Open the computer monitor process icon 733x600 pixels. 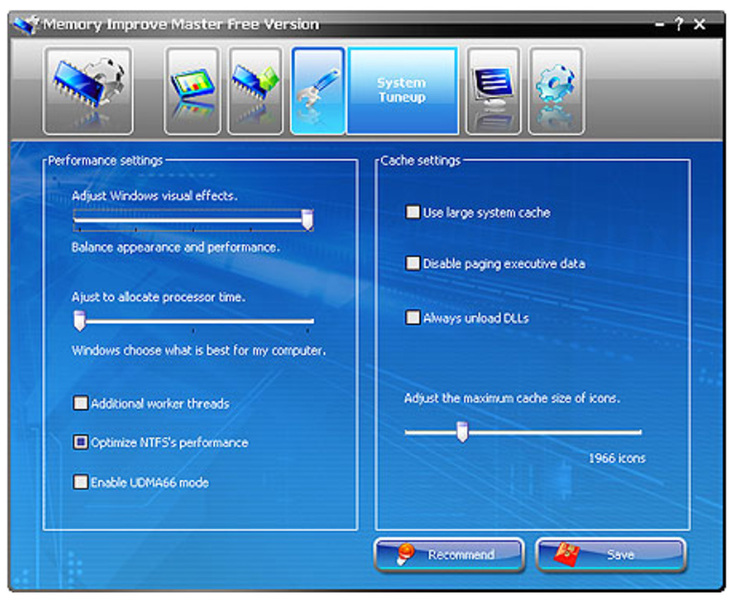point(493,91)
